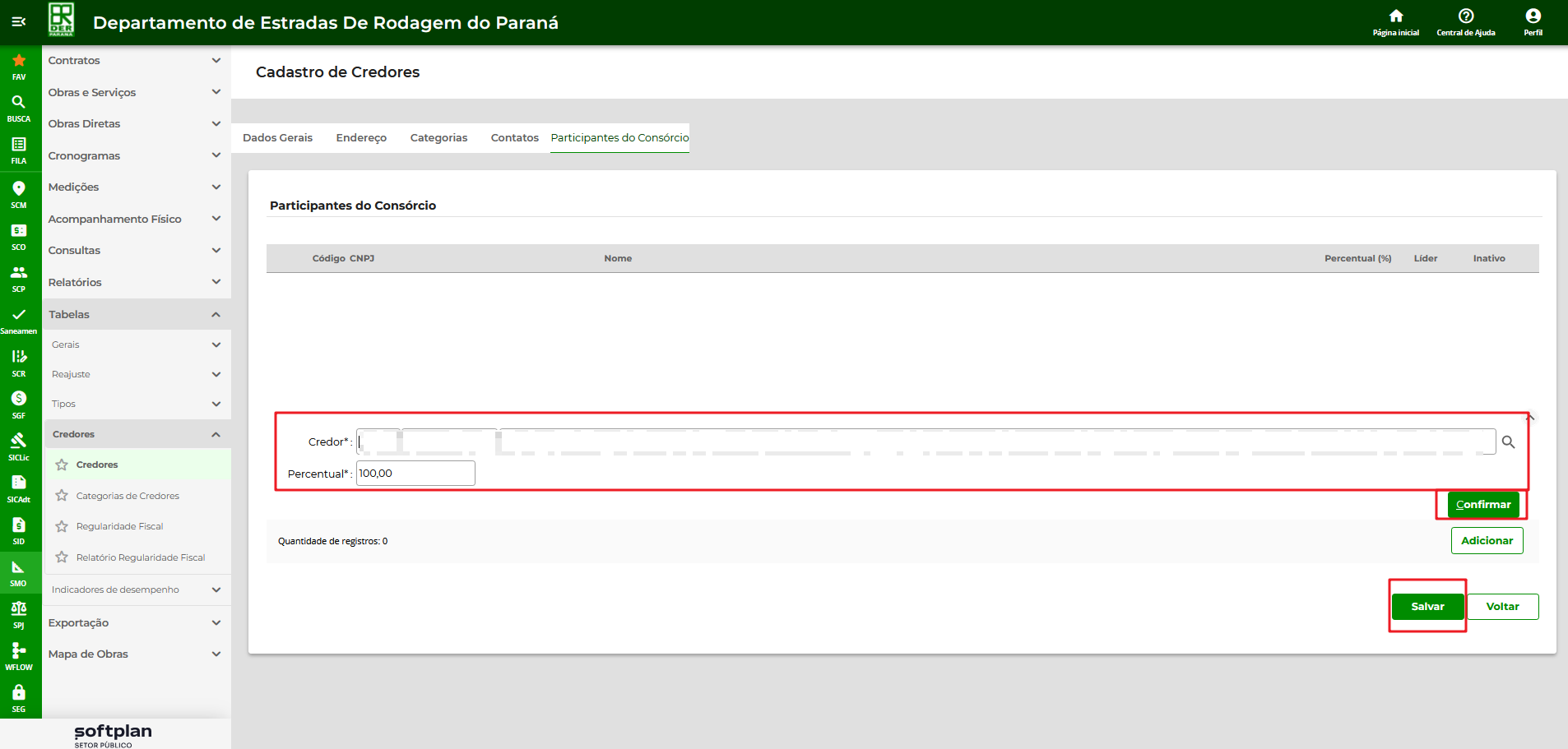Collapse the Tabelas section
This screenshot has width=1568, height=749.
(136, 315)
